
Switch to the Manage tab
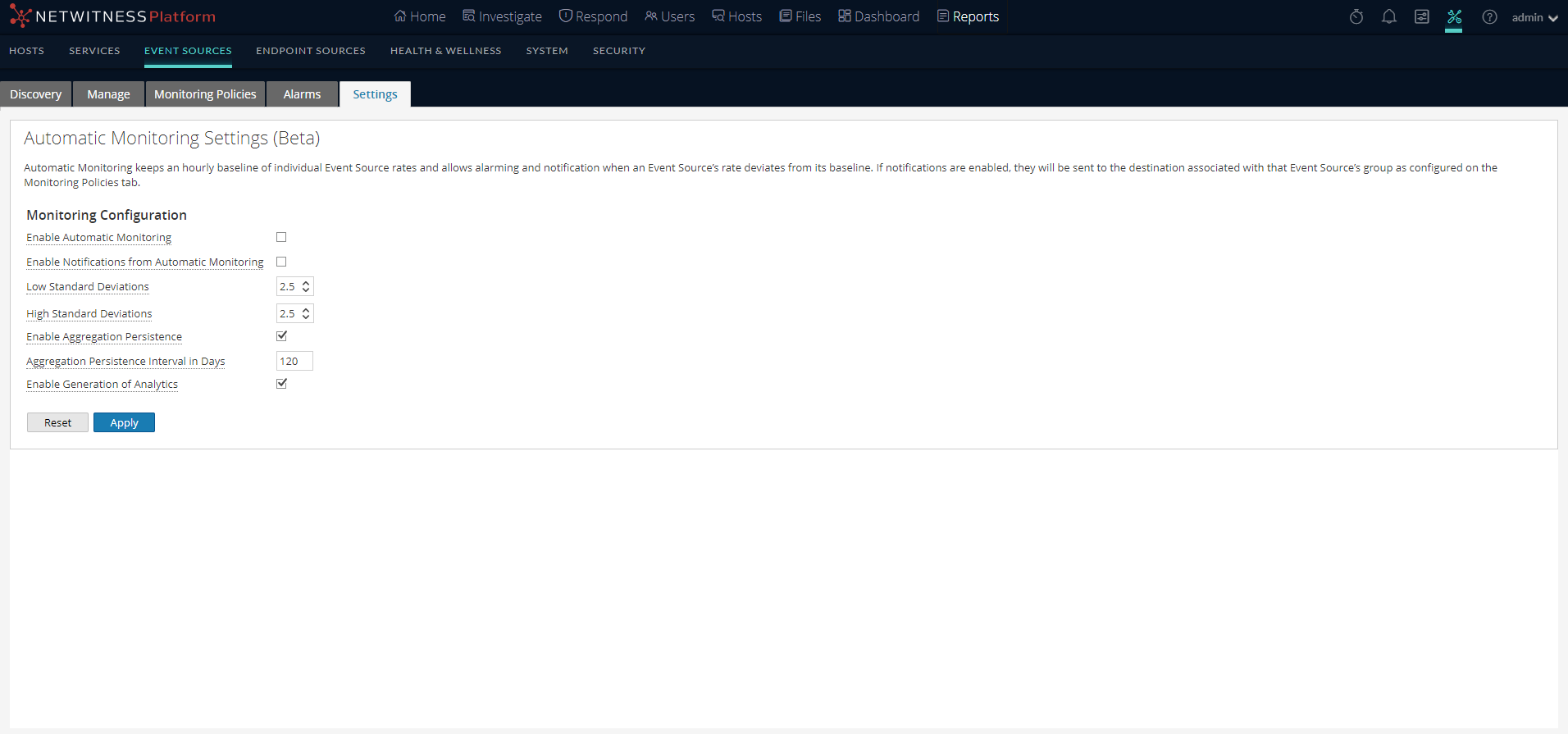tap(108, 94)
